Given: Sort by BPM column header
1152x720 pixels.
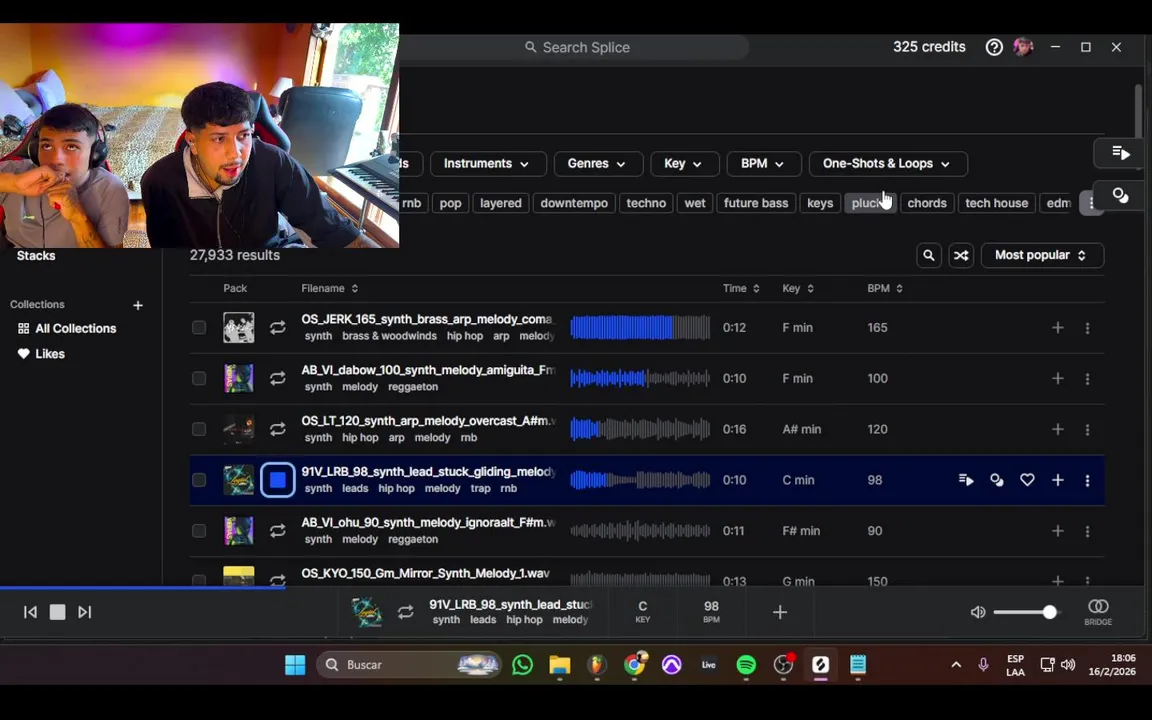Looking at the screenshot, I should pyautogui.click(x=885, y=289).
